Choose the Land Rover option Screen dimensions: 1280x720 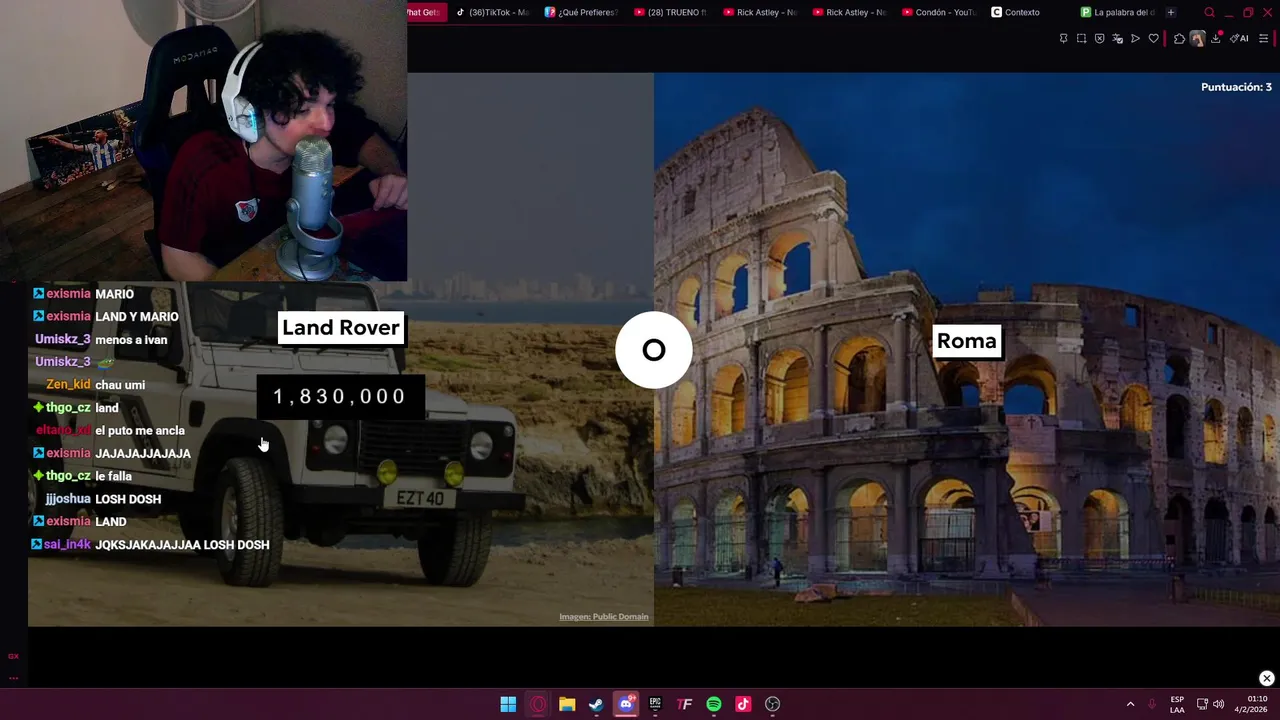[x=340, y=328]
